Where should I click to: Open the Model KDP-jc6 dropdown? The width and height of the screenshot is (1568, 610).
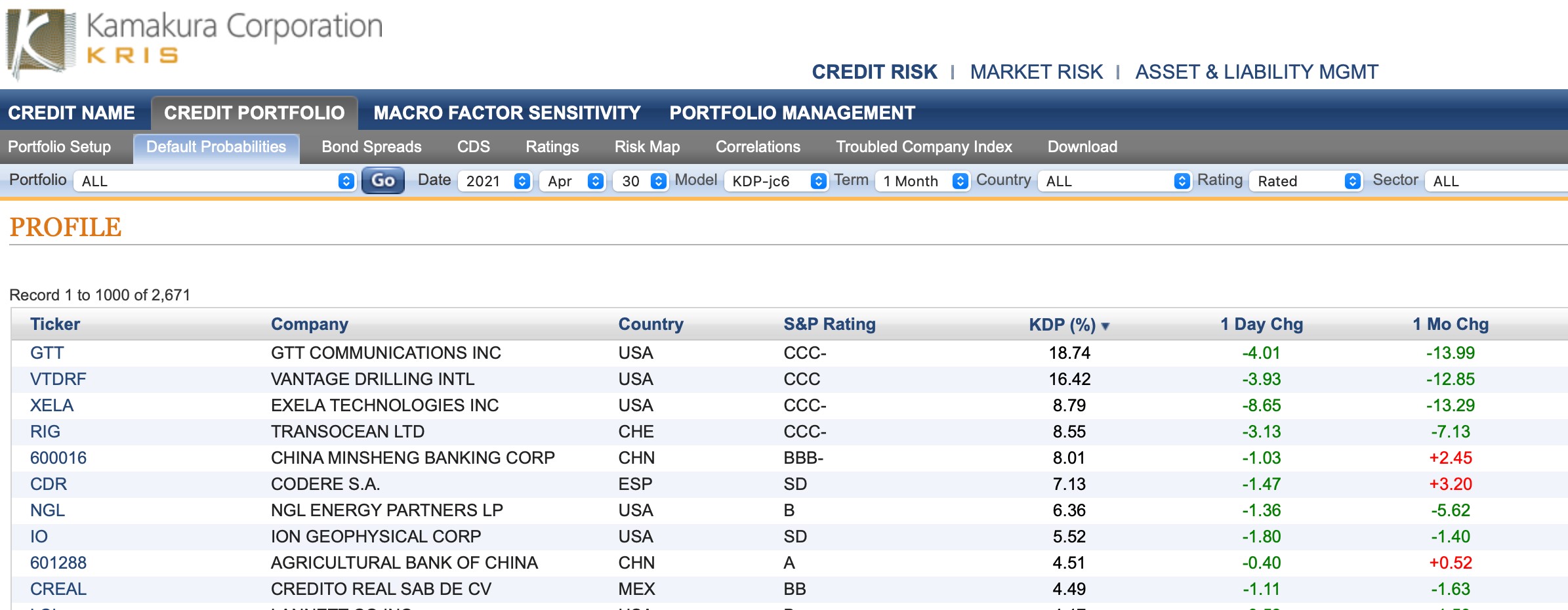click(x=776, y=181)
